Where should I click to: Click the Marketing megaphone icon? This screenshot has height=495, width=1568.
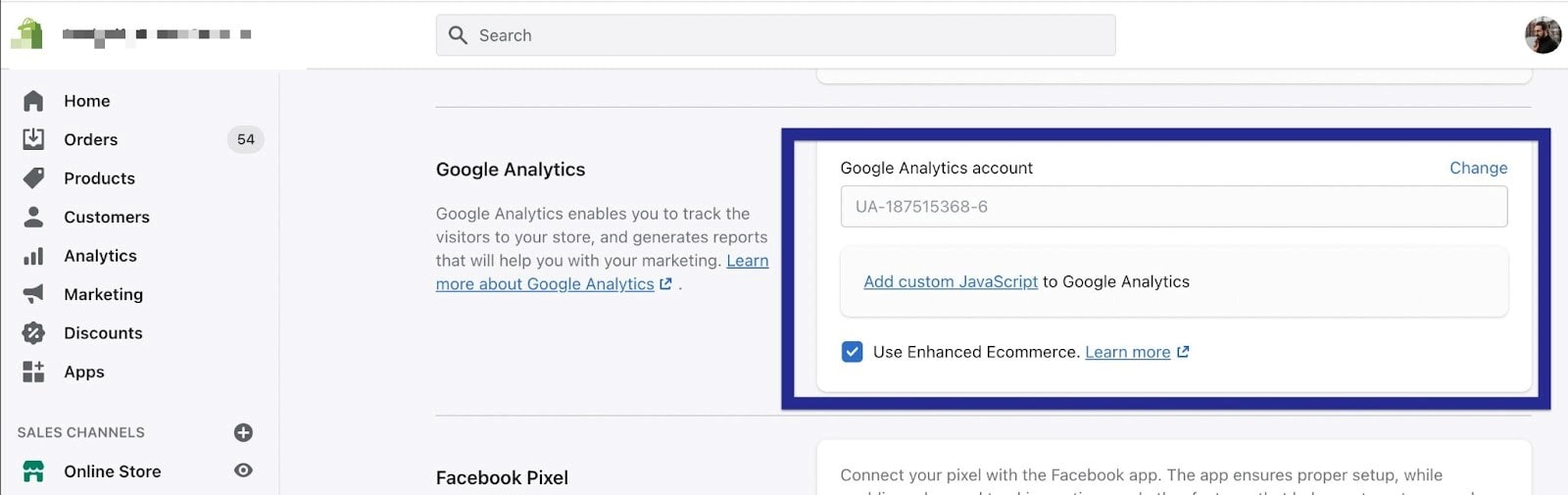pos(33,294)
